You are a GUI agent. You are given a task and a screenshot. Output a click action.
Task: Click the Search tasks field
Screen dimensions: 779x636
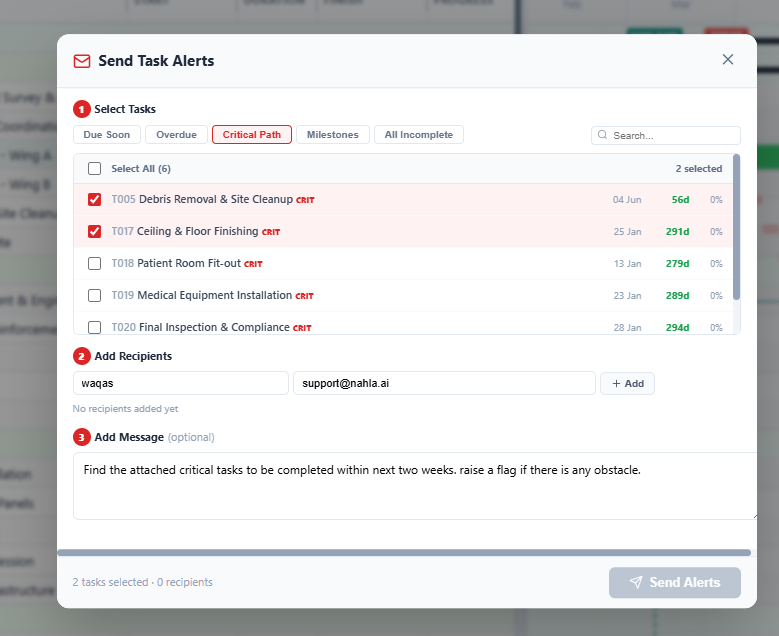[666, 135]
